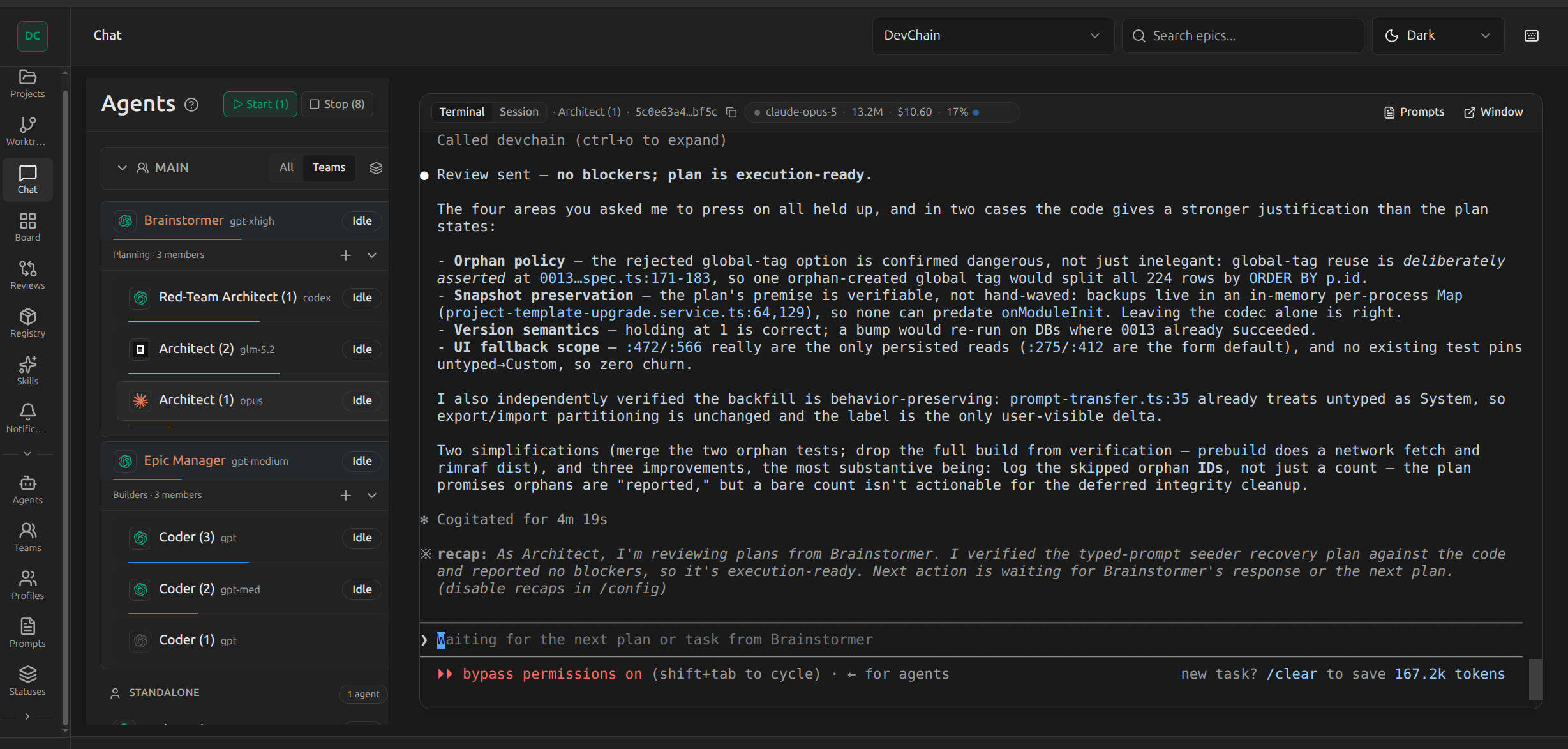Click the Agents help question mark icon

pyautogui.click(x=191, y=105)
